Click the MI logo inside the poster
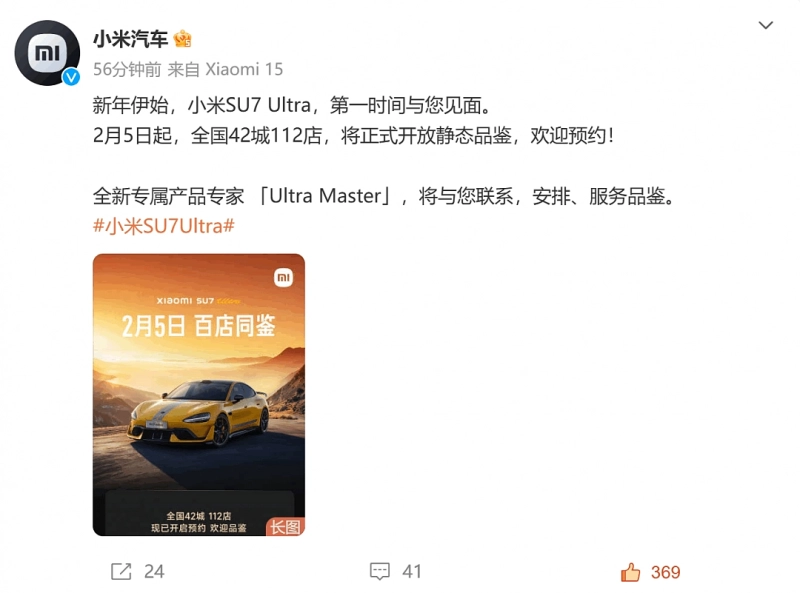800x593 pixels. [x=283, y=278]
